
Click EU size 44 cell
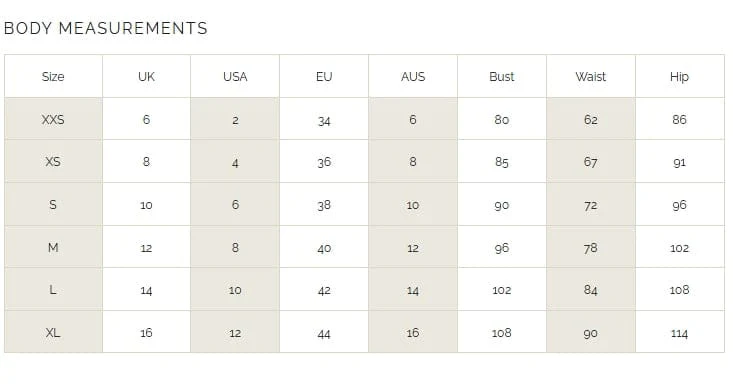[324, 333]
